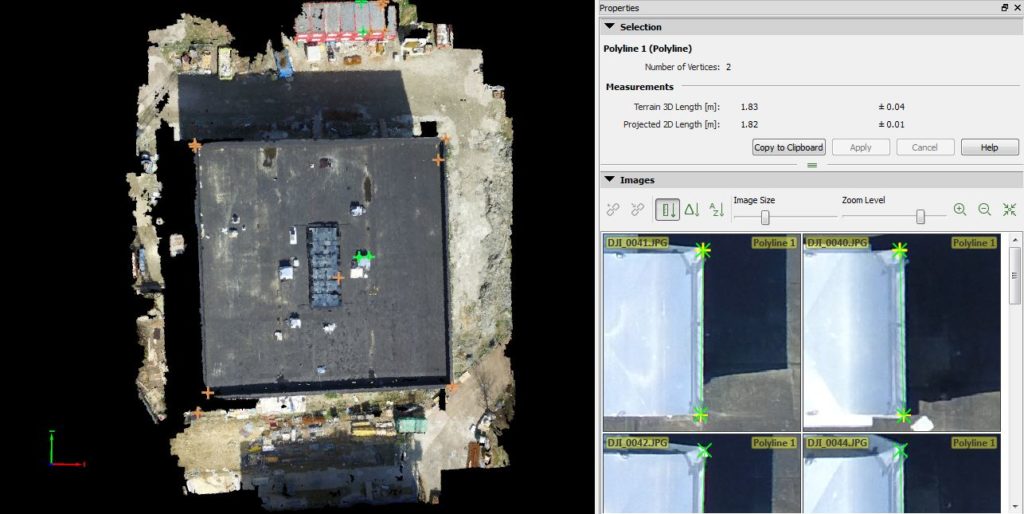Toggle the sort images by distance button
The width and height of the screenshot is (1024, 514).
(x=667, y=210)
